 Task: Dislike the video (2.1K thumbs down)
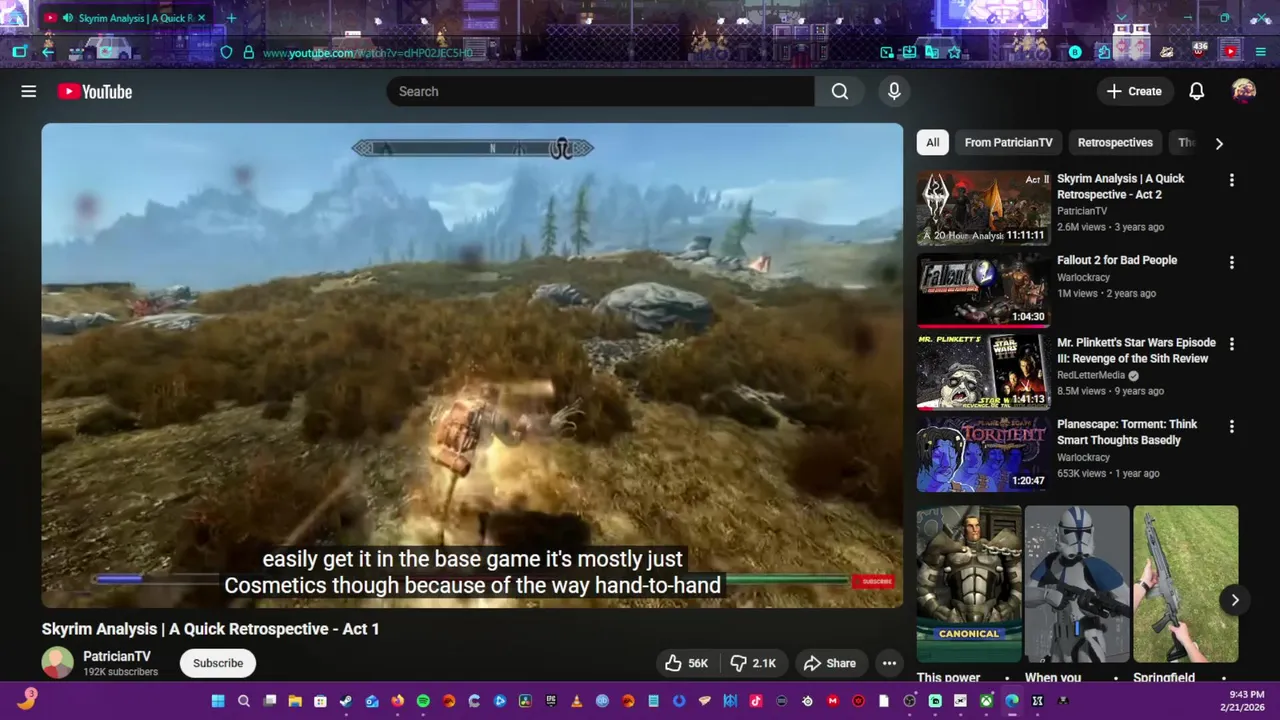753,663
